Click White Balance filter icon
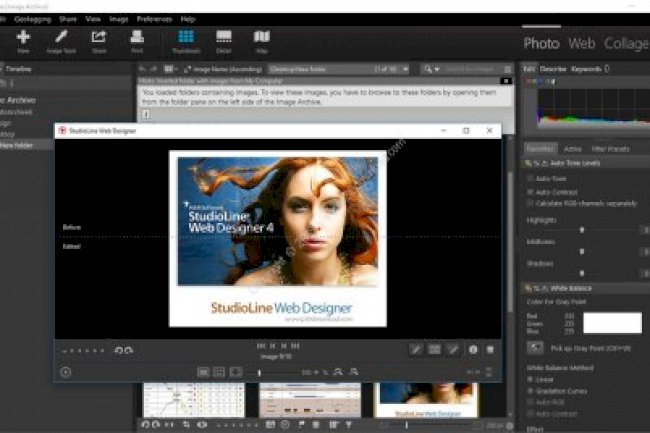The width and height of the screenshot is (650, 433). click(x=528, y=288)
